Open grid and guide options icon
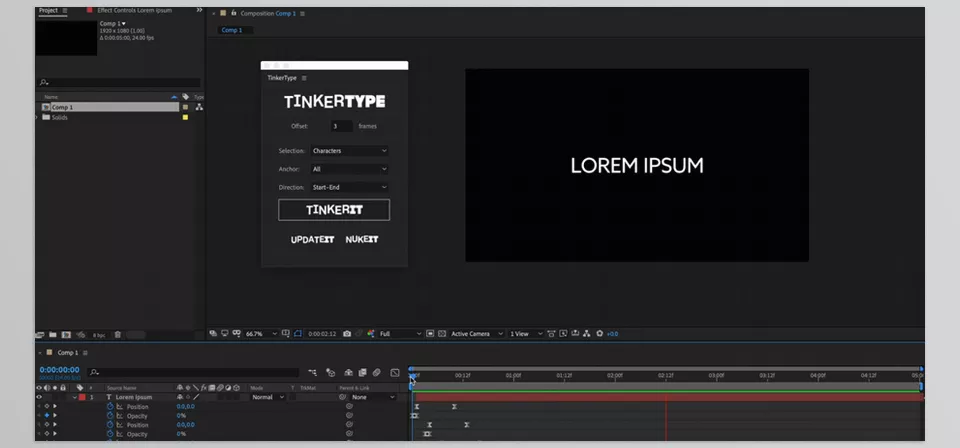The height and width of the screenshot is (448, 960). click(285, 334)
